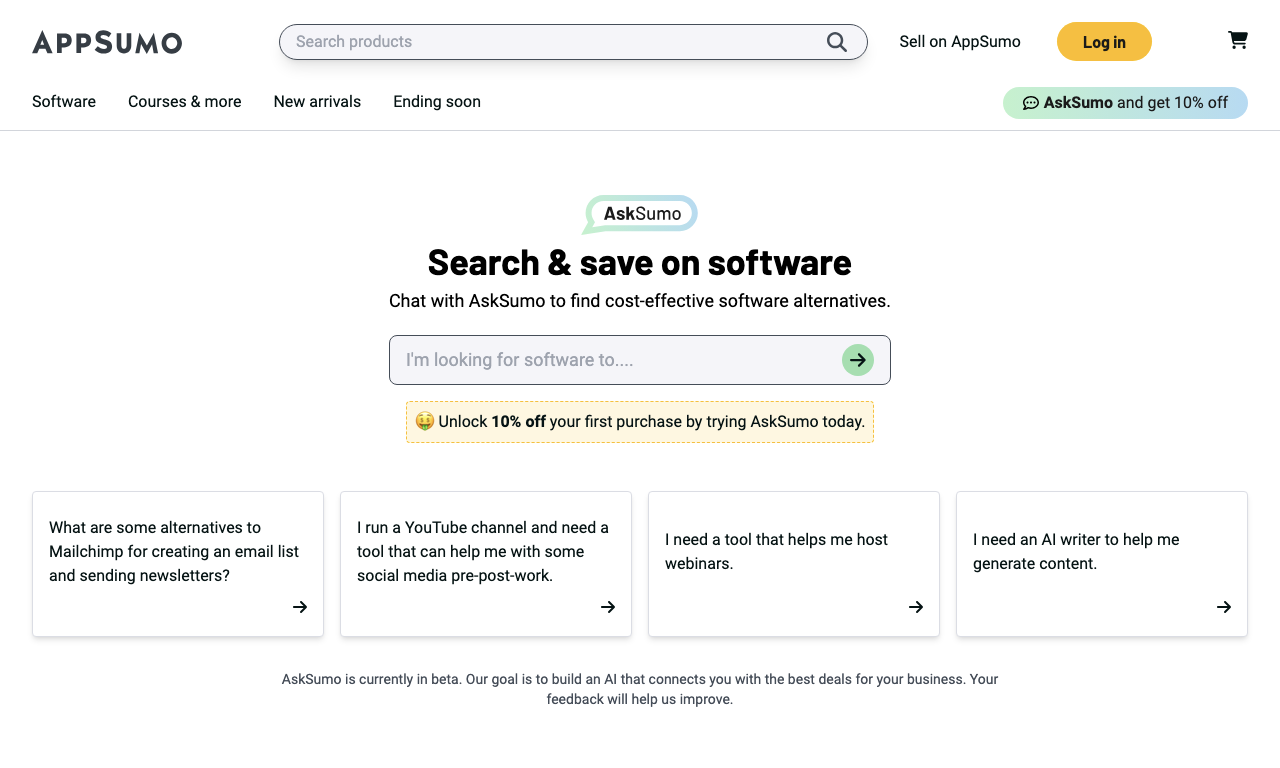The image size is (1280, 768).
Task: Open the Sell on AppSumo link
Action: pyautogui.click(x=960, y=42)
